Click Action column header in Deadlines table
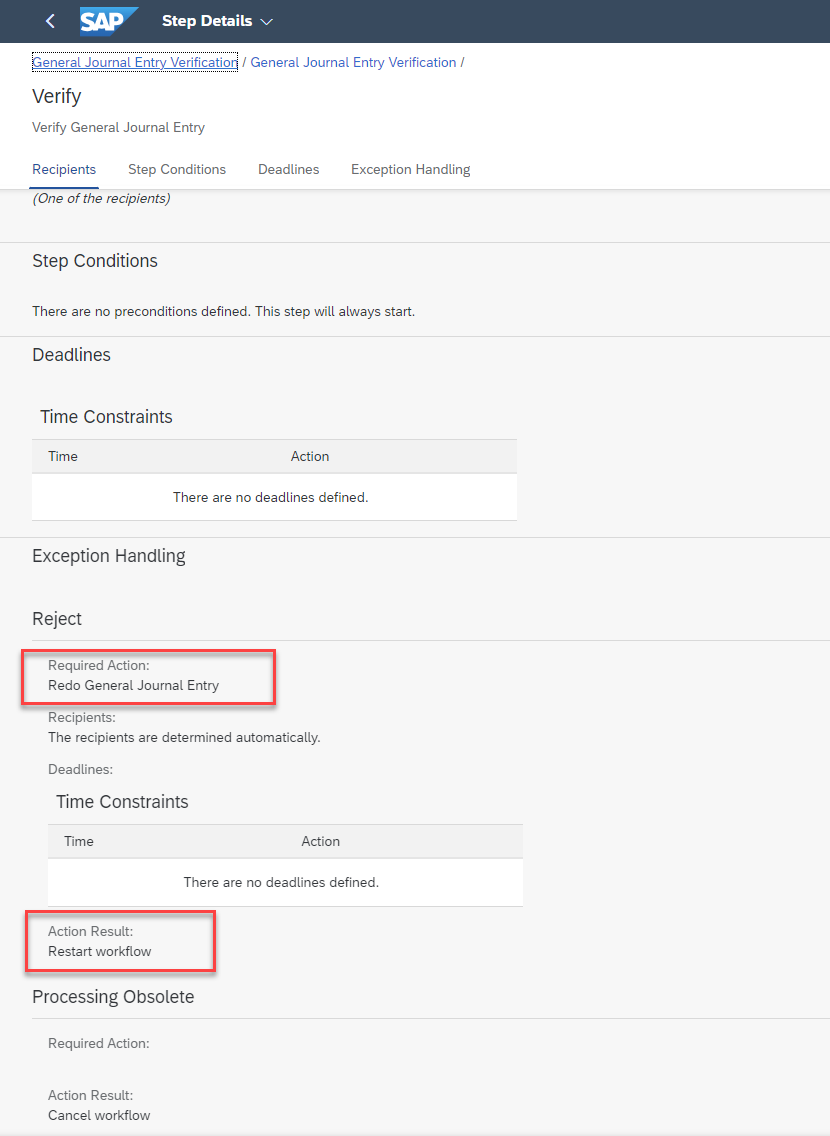This screenshot has height=1136, width=830. (310, 456)
